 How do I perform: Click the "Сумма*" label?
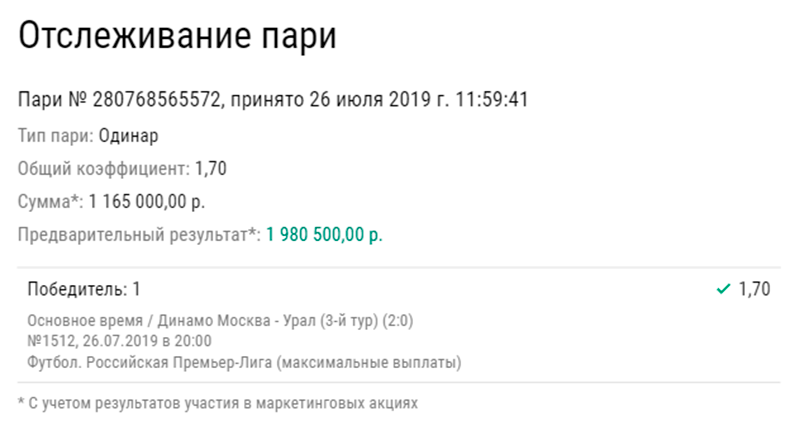51,202
